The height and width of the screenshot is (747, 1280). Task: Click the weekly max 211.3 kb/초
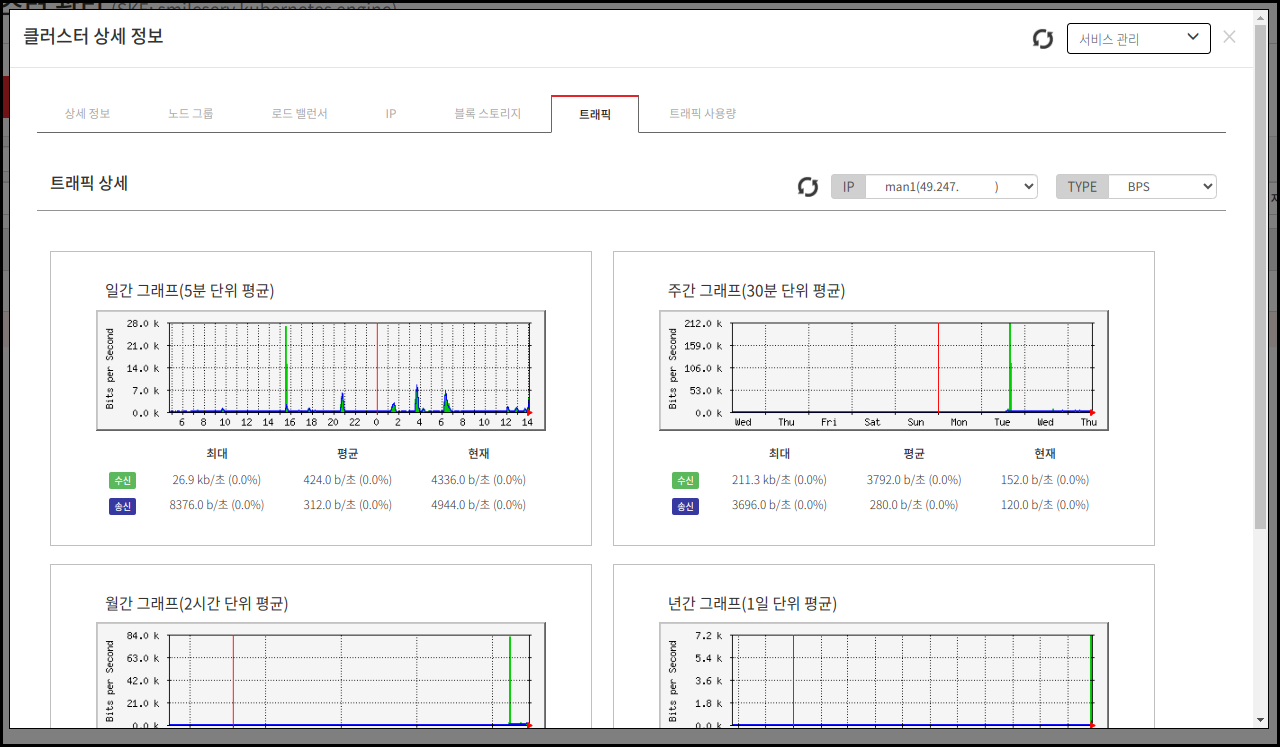(780, 480)
